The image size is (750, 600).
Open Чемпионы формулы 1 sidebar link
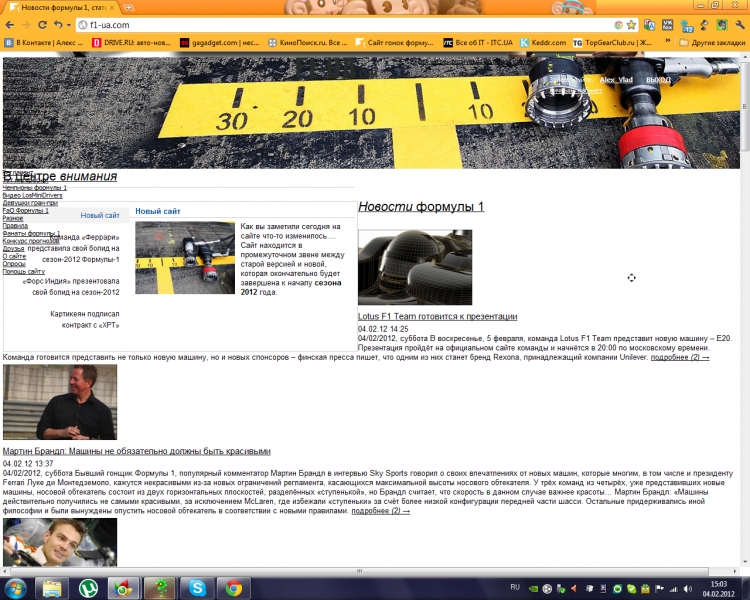pyautogui.click(x=35, y=188)
